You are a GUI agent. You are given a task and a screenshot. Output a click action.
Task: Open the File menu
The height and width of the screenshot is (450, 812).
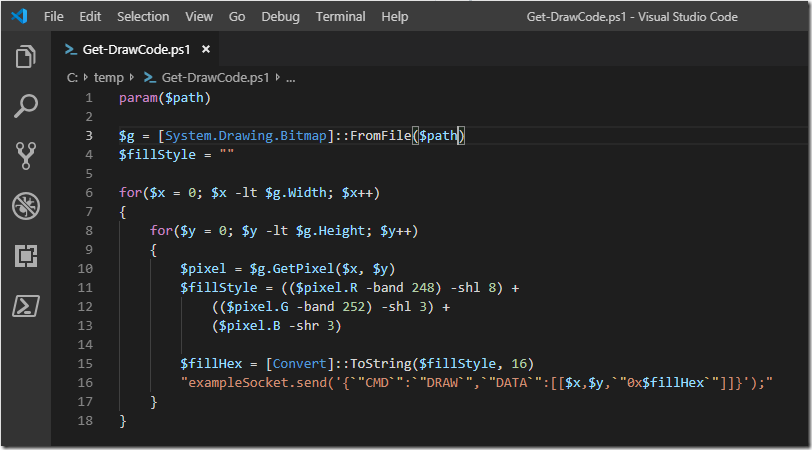[x=54, y=17]
